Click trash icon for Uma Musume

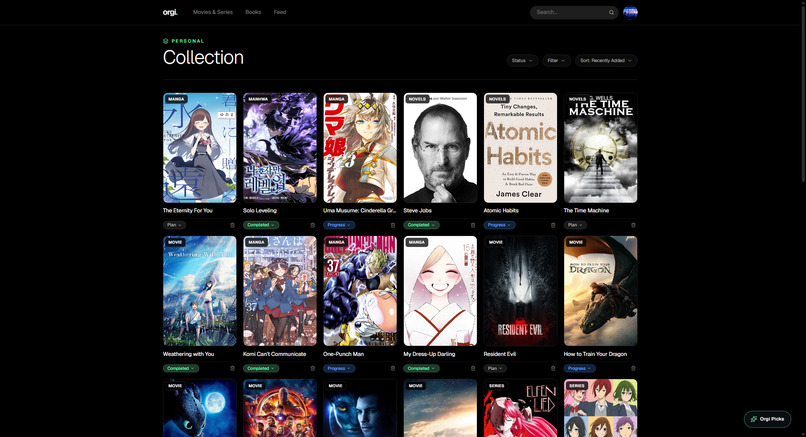(393, 225)
